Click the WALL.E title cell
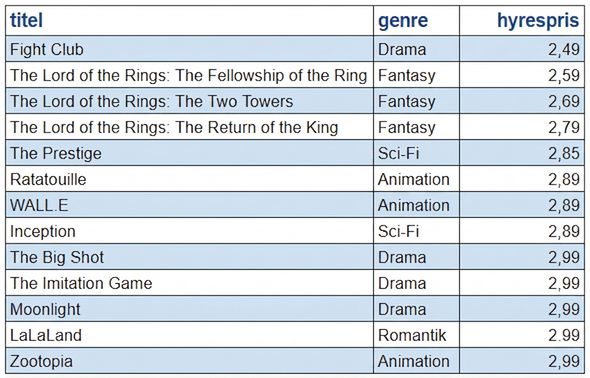 coord(189,205)
